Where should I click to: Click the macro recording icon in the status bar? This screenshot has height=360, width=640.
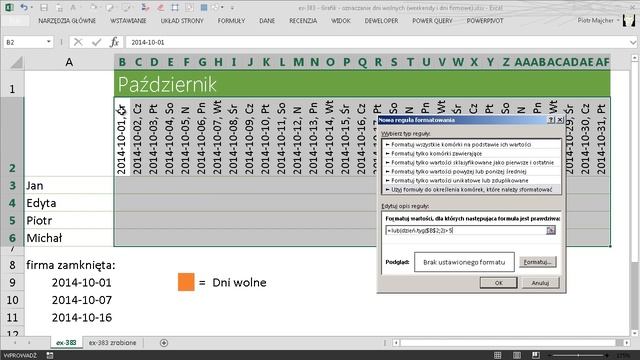50,355
